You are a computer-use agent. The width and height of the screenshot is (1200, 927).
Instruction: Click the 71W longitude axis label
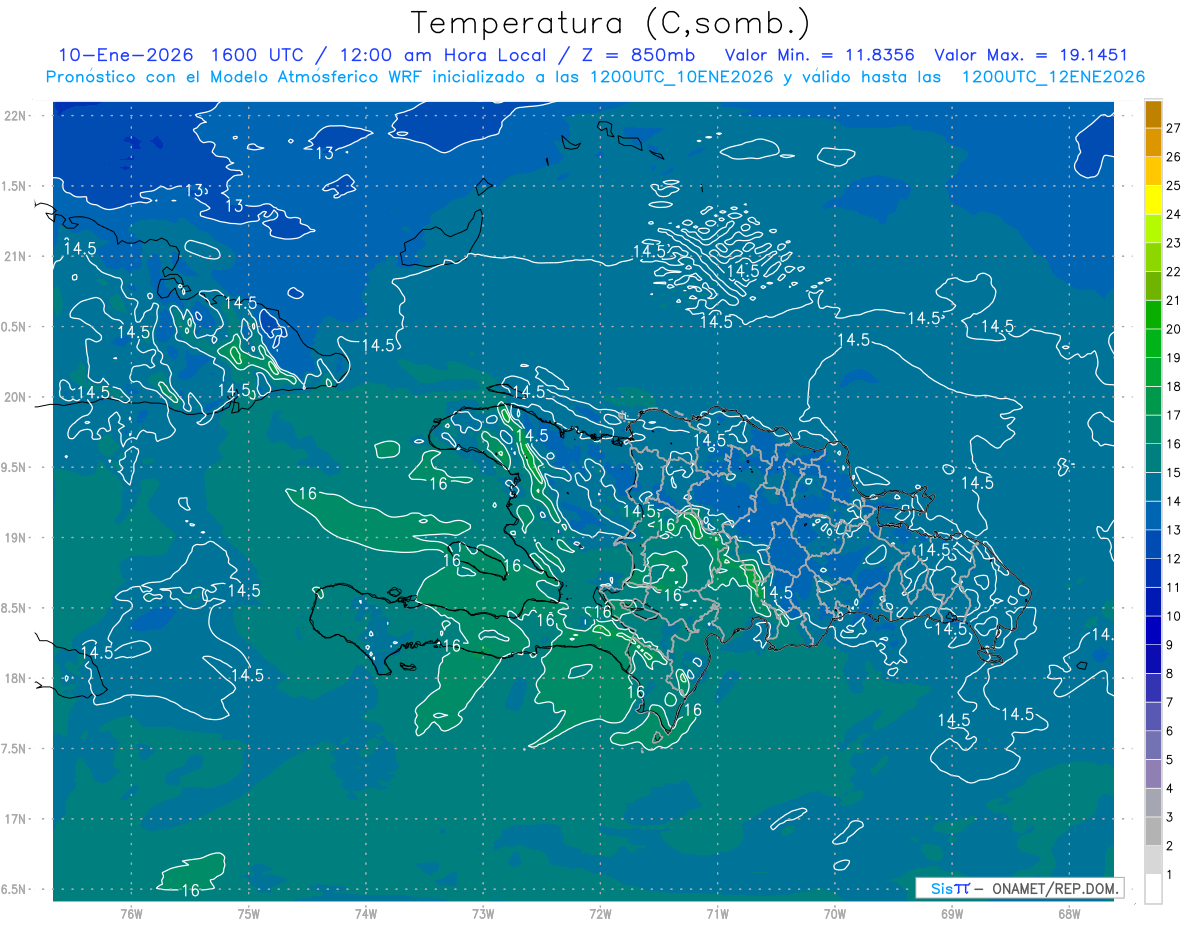pyautogui.click(x=717, y=914)
